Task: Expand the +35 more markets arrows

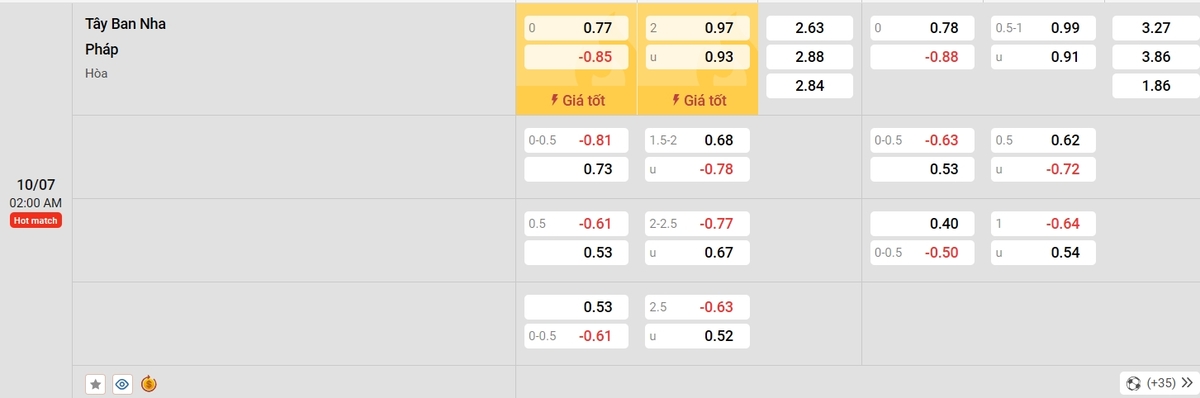Action: (x=1186, y=383)
